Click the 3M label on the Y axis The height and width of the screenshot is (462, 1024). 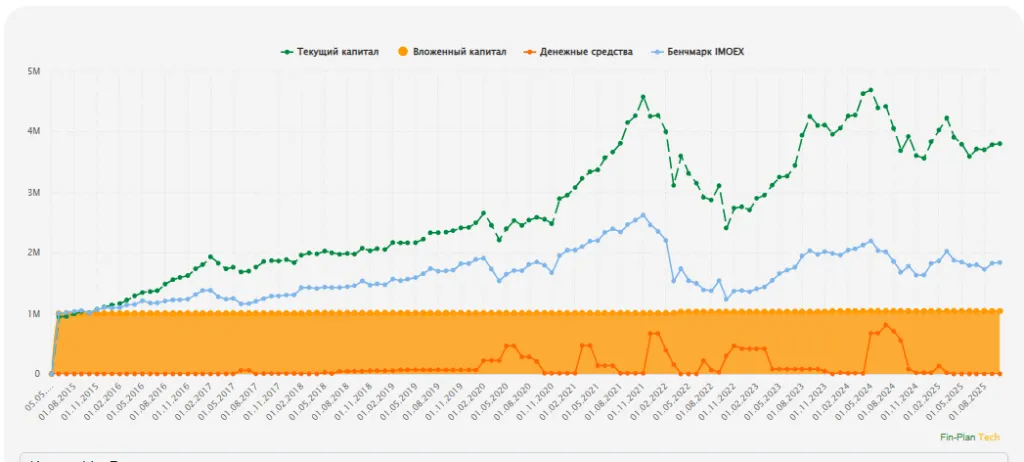coord(33,192)
